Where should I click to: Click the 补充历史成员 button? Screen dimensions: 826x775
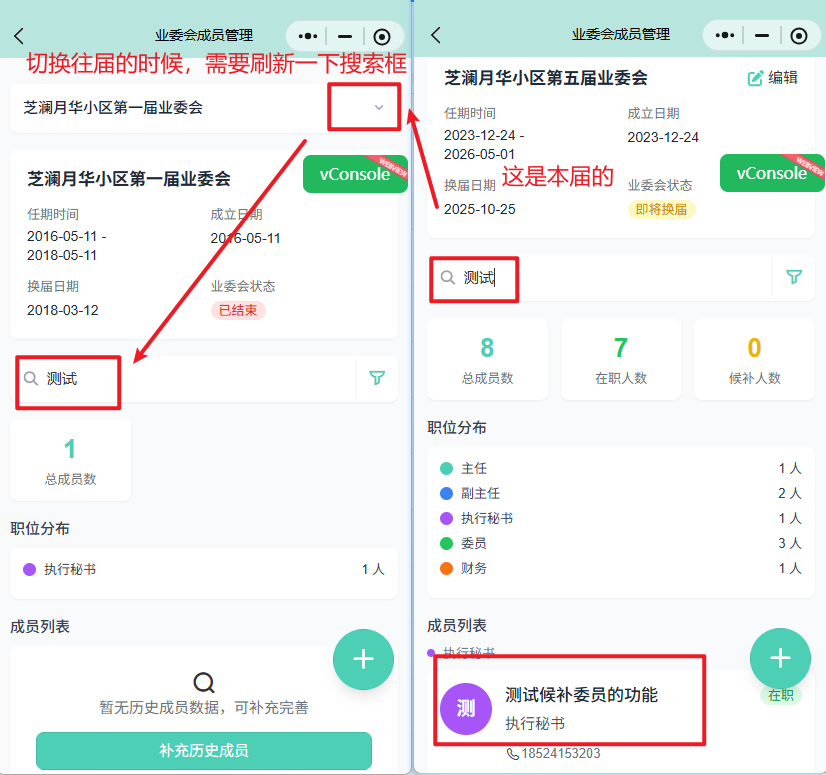pyautogui.click(x=204, y=750)
